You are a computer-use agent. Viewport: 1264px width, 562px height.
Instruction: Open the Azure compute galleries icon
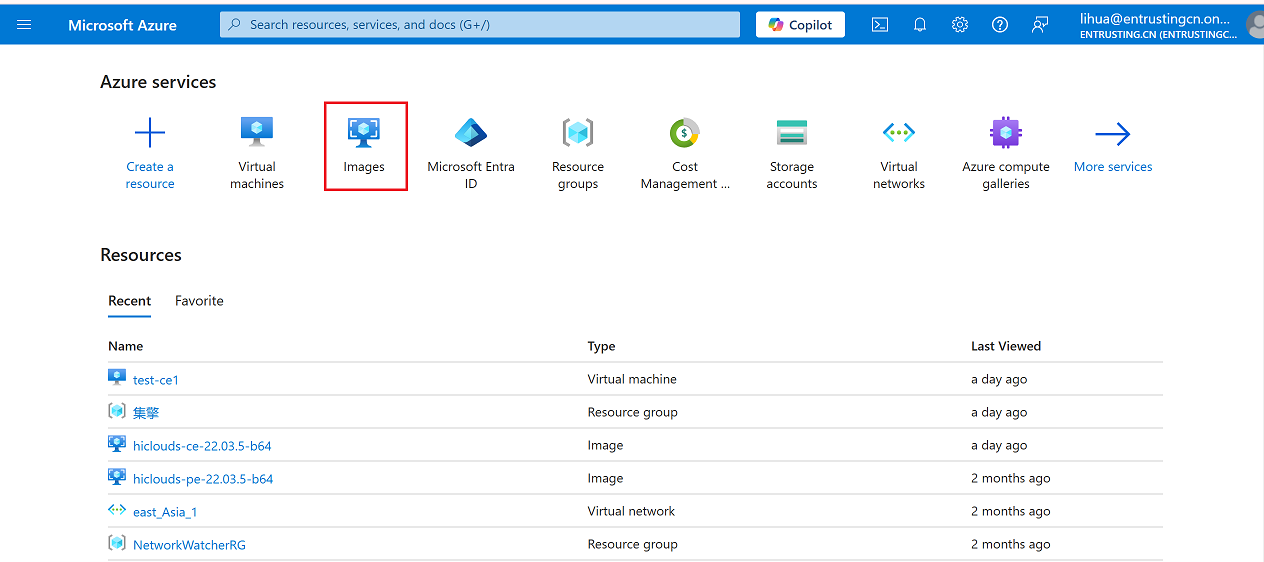[x=1006, y=132]
